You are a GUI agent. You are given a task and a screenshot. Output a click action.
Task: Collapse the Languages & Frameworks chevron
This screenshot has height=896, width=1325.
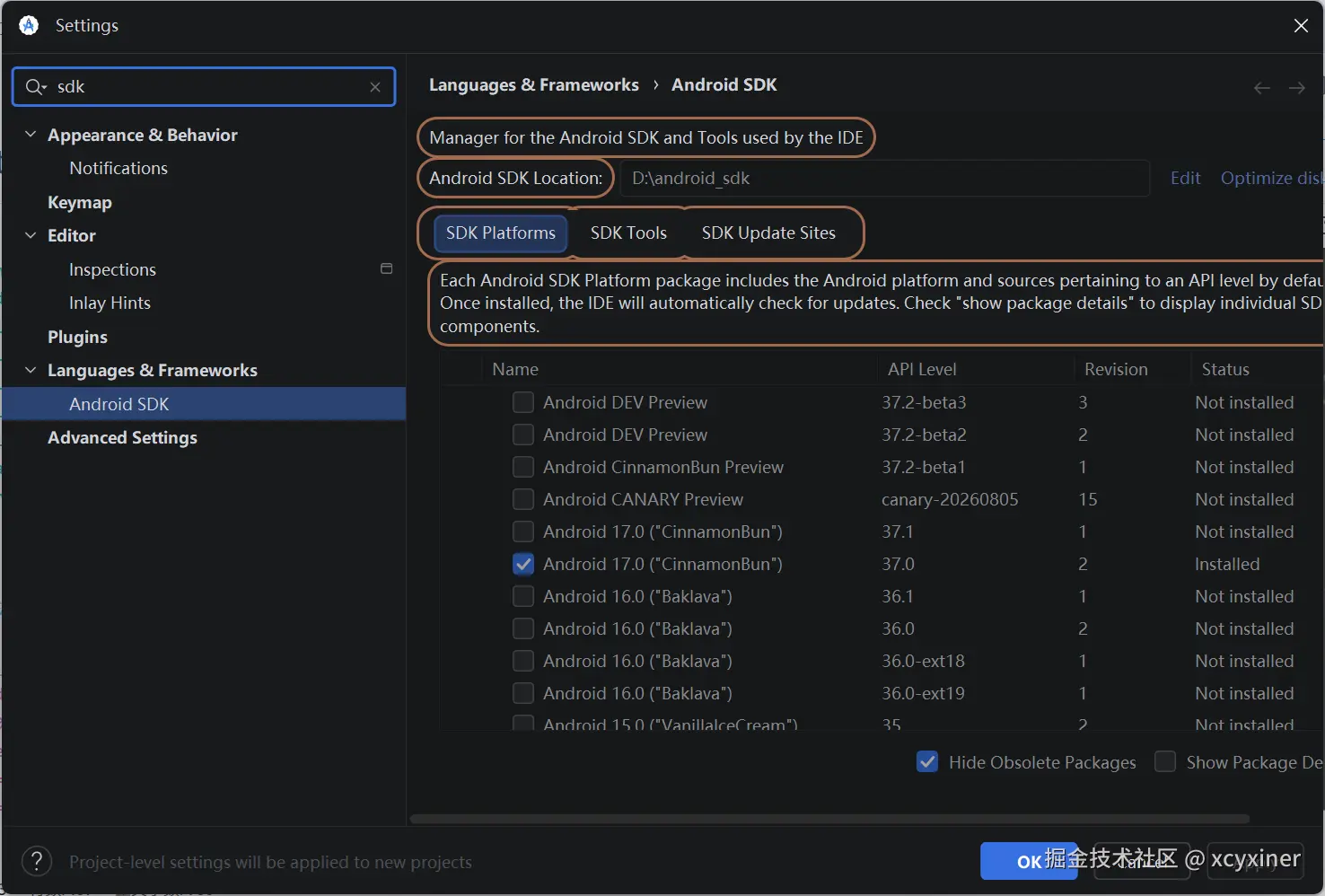(x=31, y=370)
